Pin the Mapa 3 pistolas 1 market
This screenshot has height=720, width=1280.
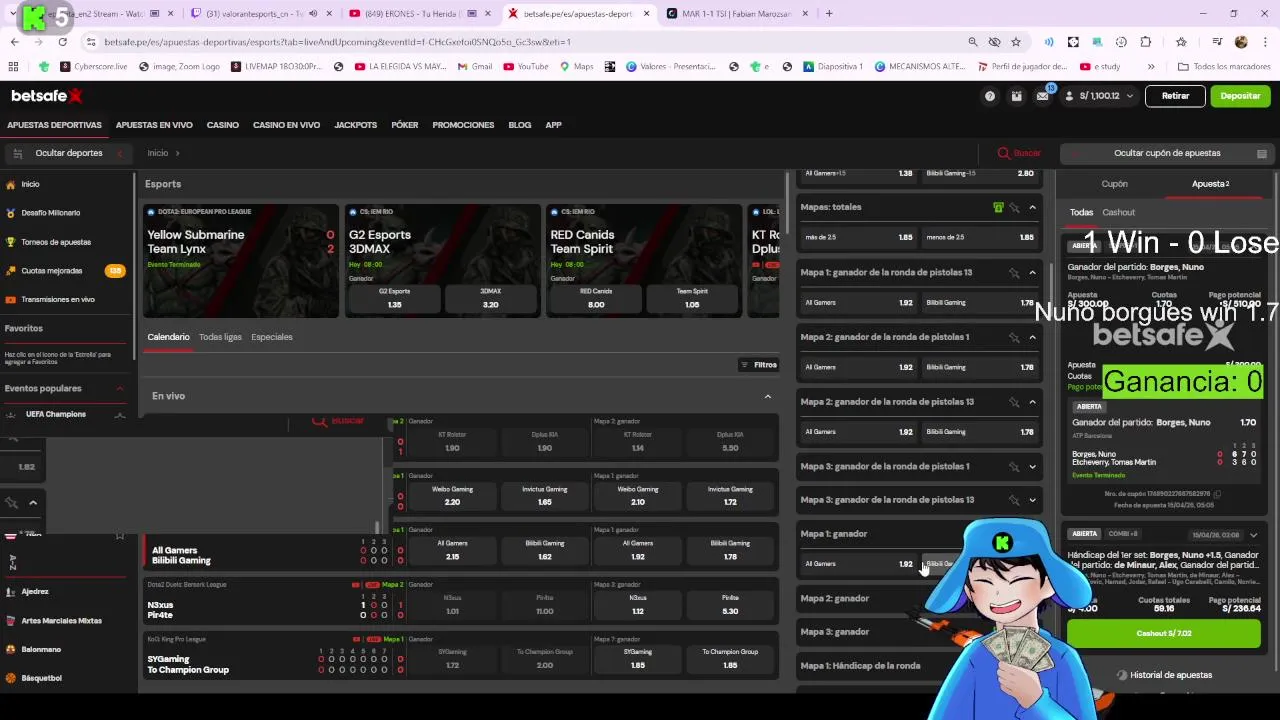(1014, 466)
